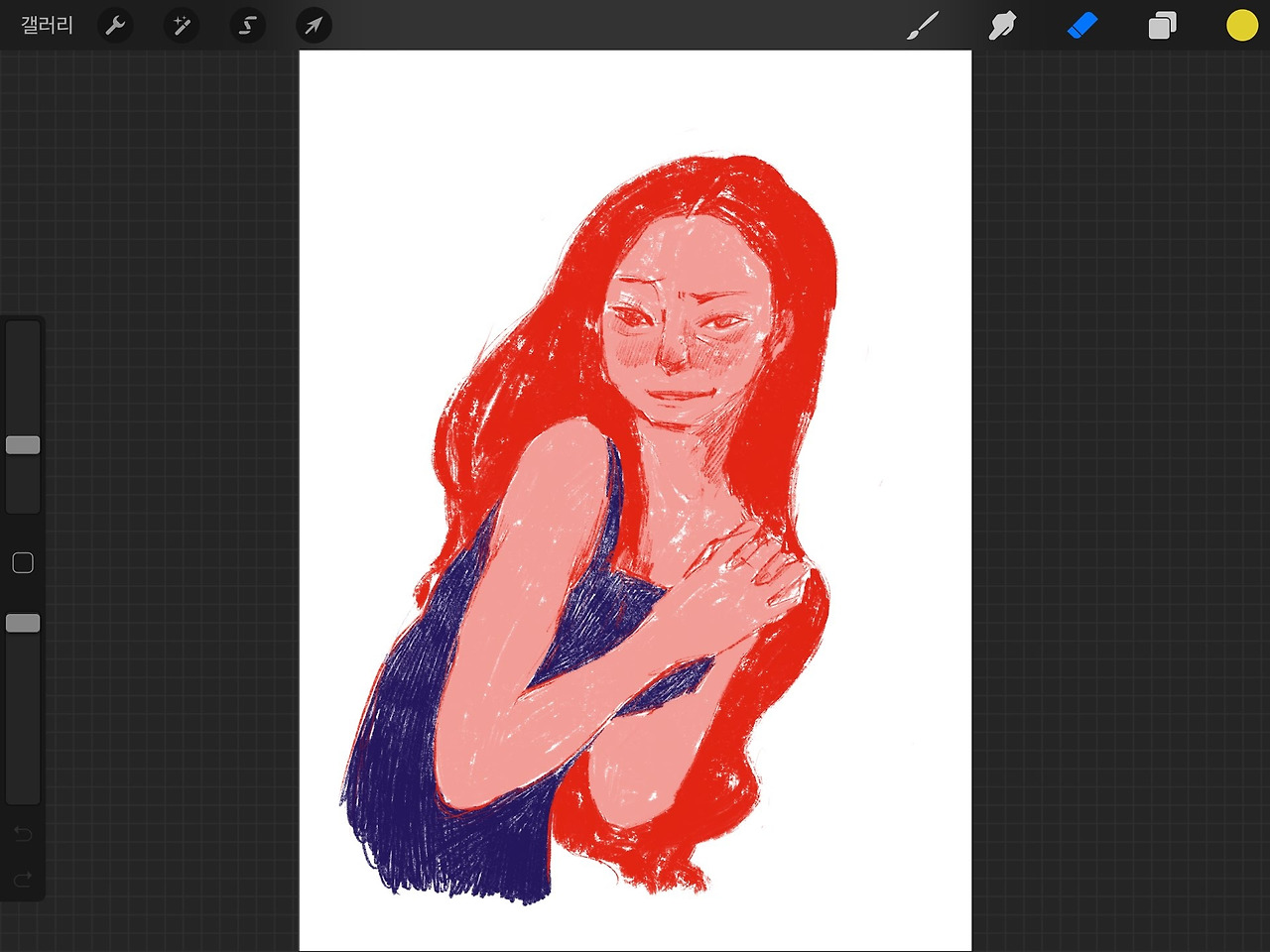Redo the last undone stroke
1270x952 pixels.
23,880
